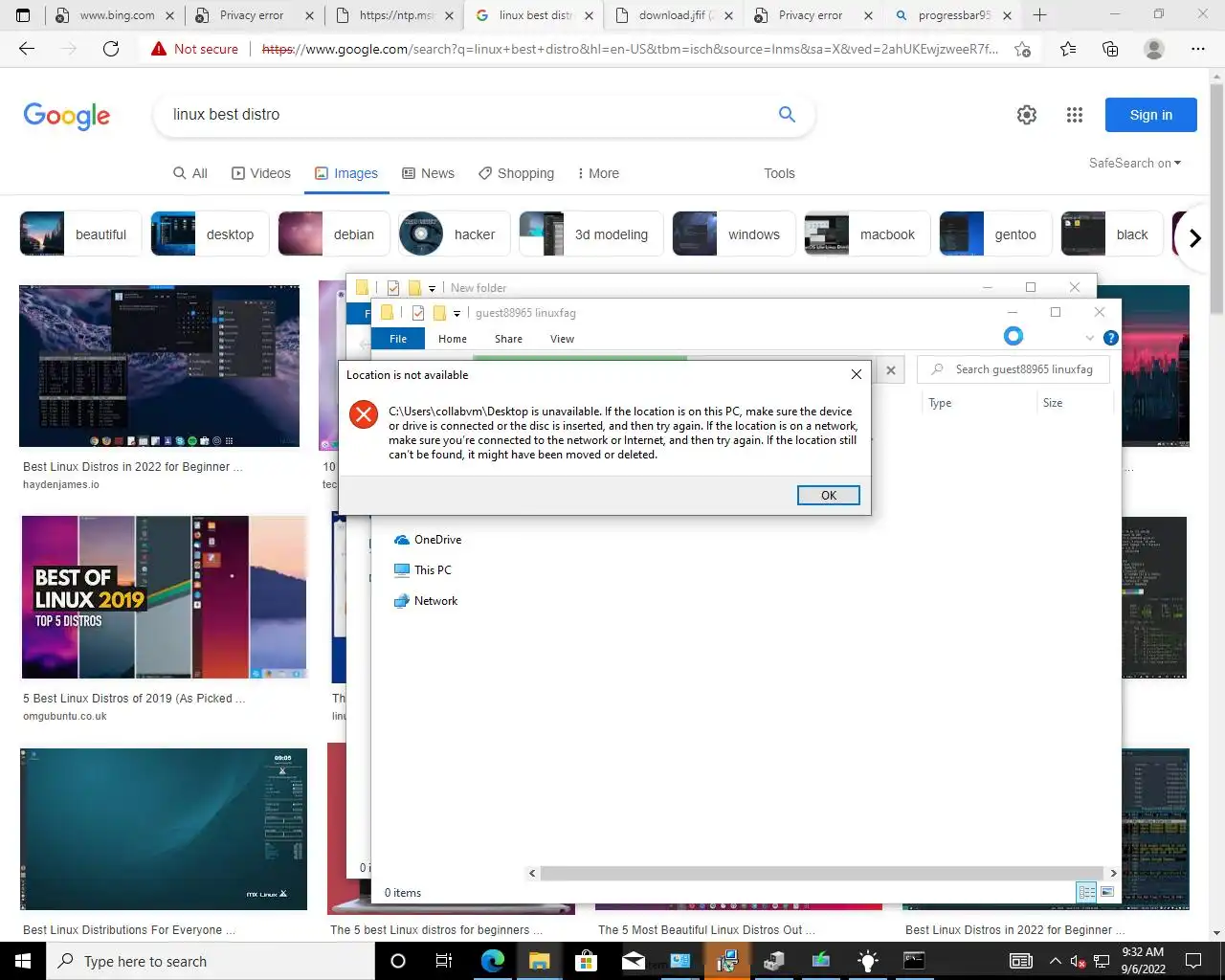Open Google settings gear icon
The image size is (1225, 980).
1027,115
